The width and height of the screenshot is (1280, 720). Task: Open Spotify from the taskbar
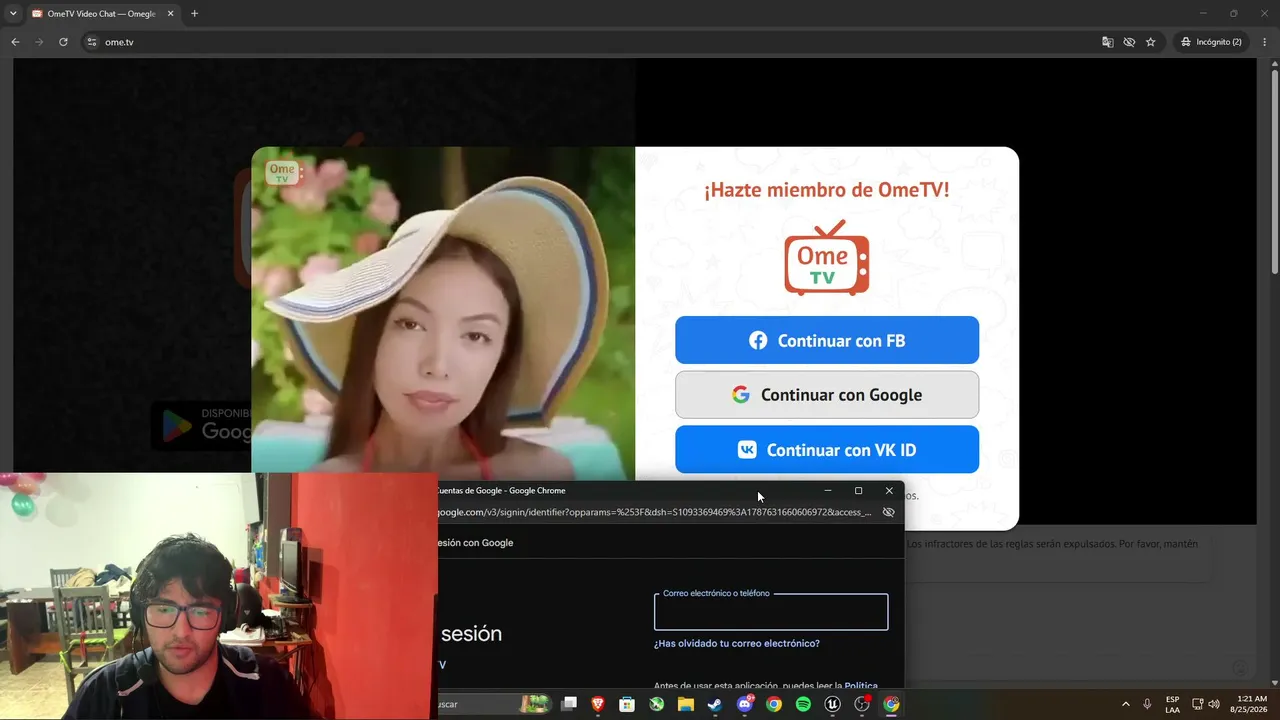tap(803, 704)
